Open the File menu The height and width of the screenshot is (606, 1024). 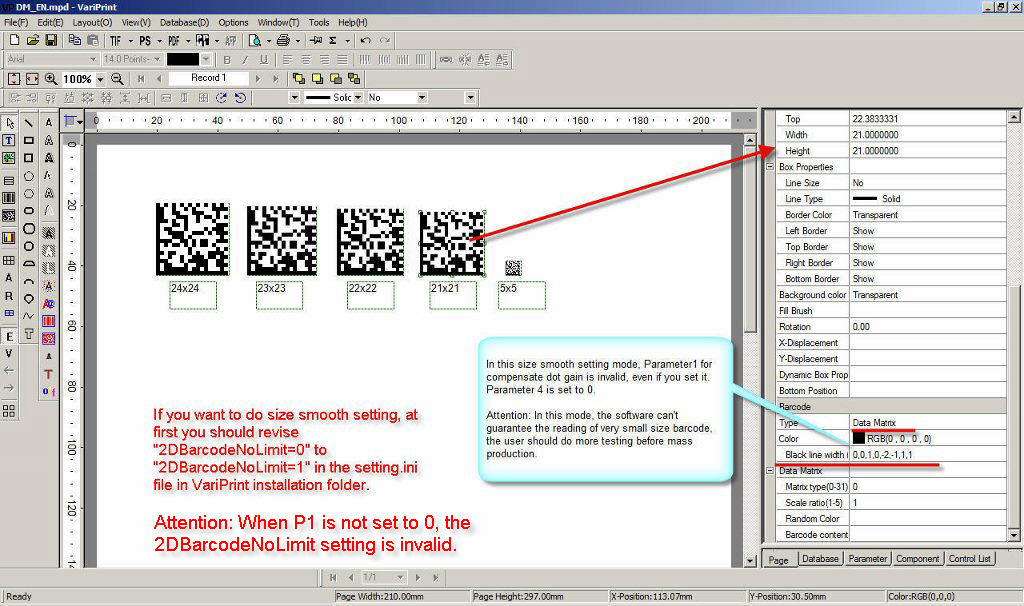click(16, 22)
